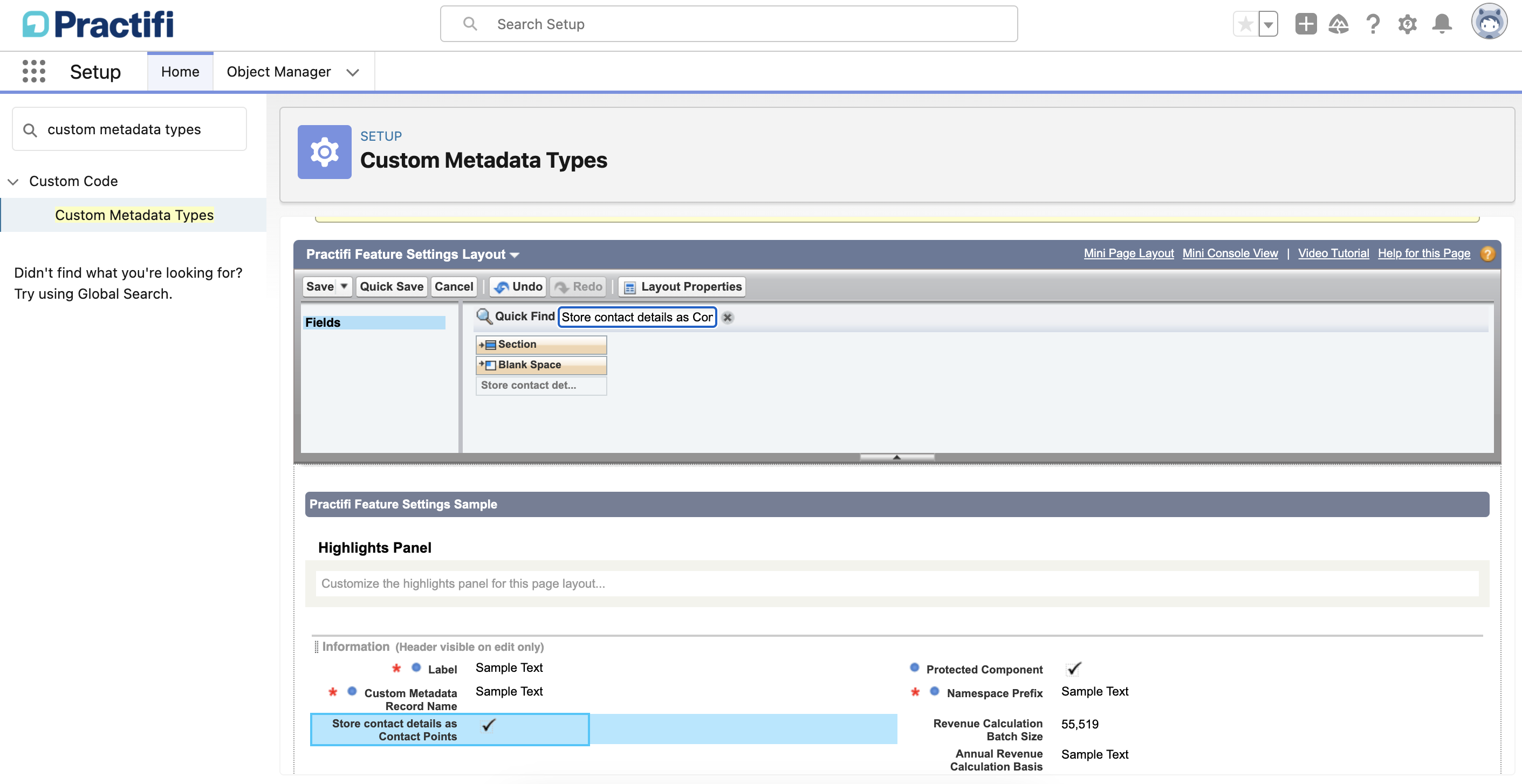Select the Namespace Prefix field
The width and height of the screenshot is (1522, 784).
[995, 693]
